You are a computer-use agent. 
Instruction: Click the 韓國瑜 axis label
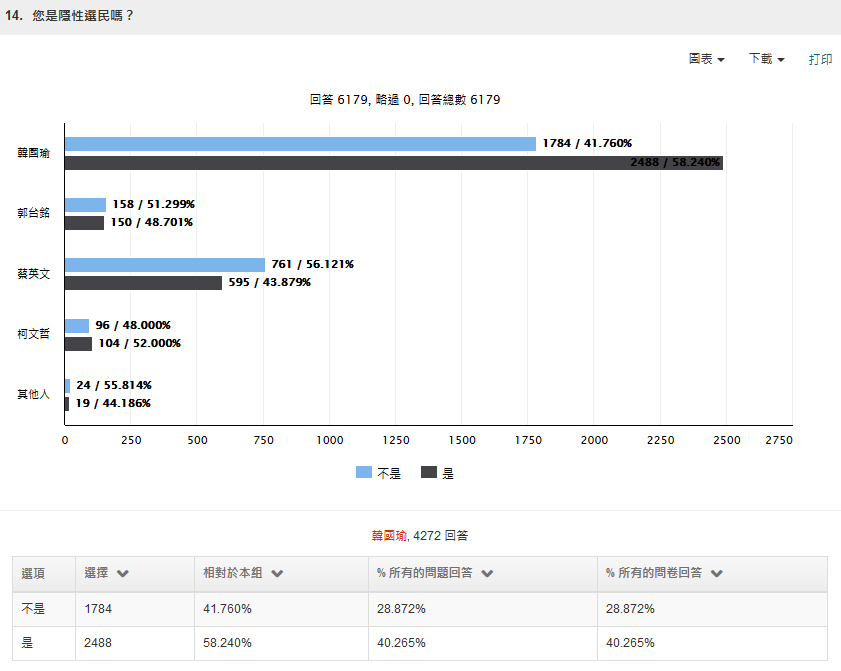click(x=33, y=153)
